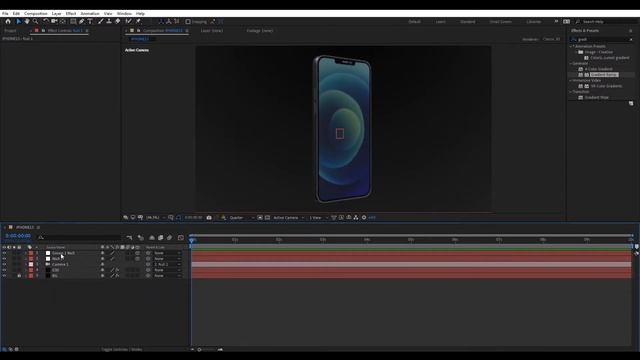Hide the Camera 1 layer eye icon
The width and height of the screenshot is (640, 360).
click(x=4, y=264)
